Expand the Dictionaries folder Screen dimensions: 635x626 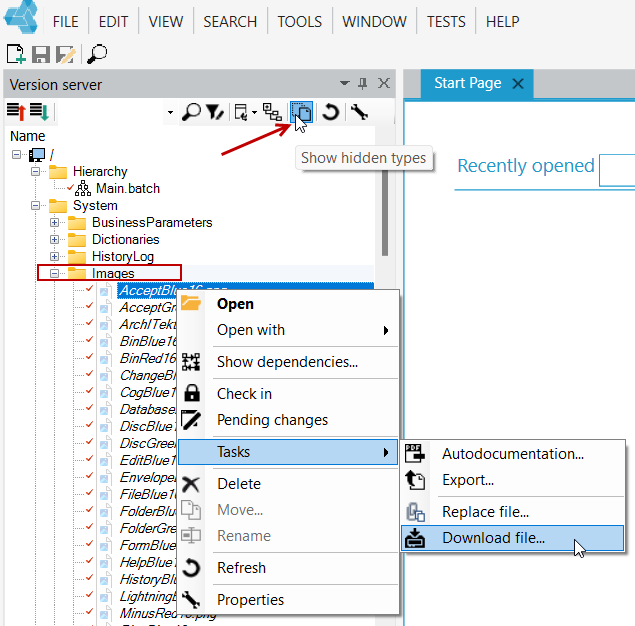pyautogui.click(x=54, y=239)
